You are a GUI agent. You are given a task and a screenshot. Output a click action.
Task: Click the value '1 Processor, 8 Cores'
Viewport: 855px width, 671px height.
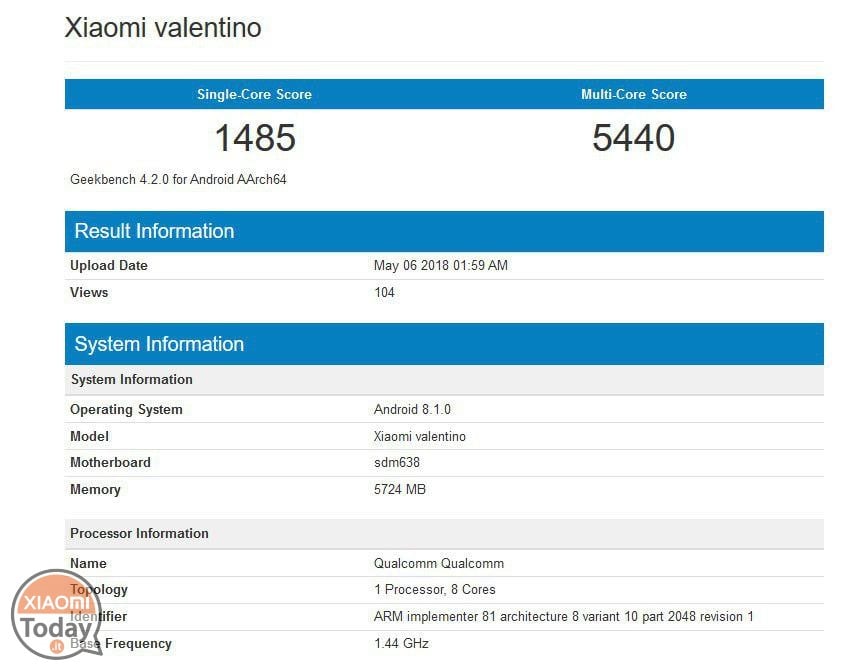pos(435,590)
